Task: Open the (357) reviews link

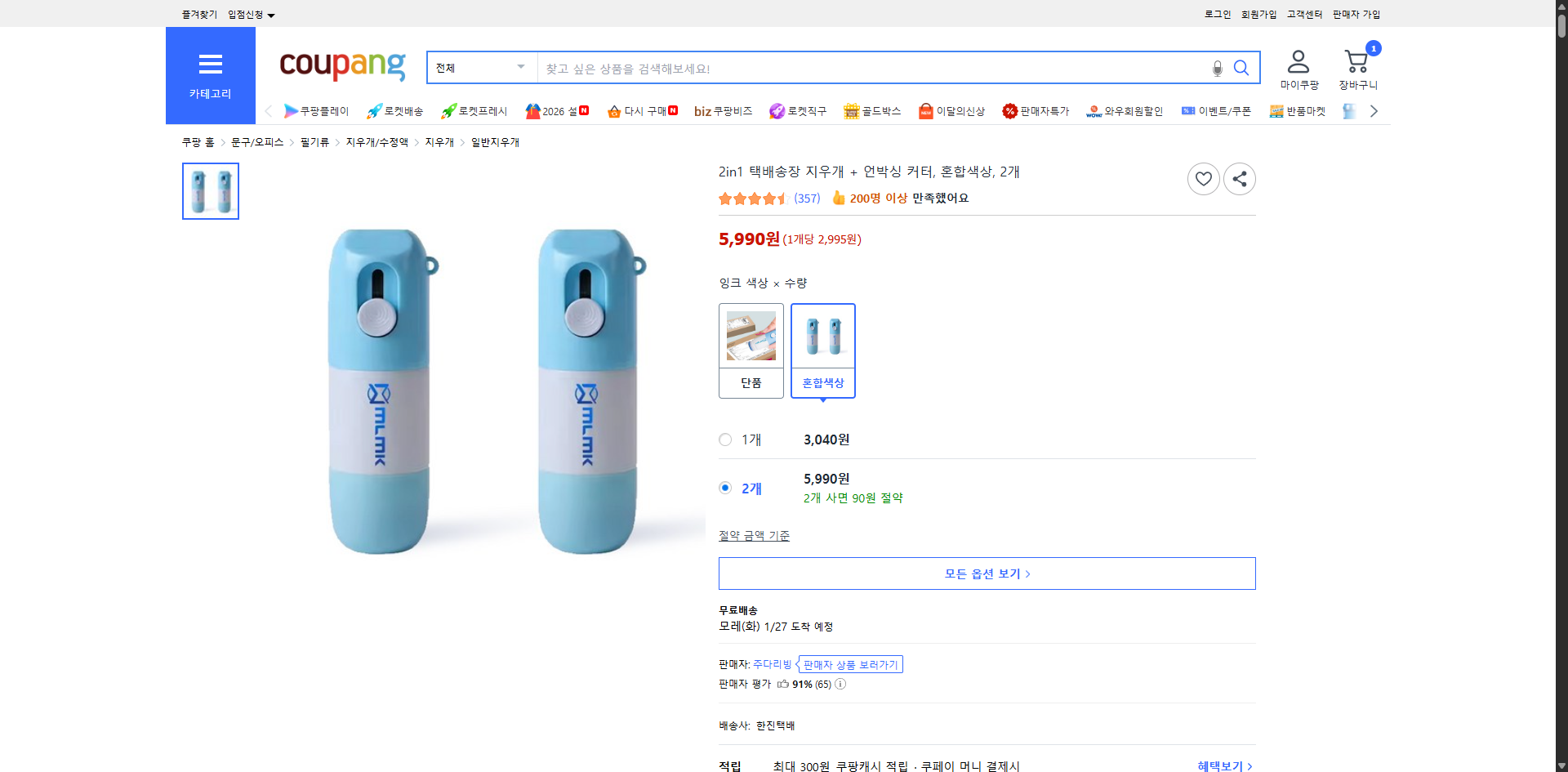Action: click(807, 198)
